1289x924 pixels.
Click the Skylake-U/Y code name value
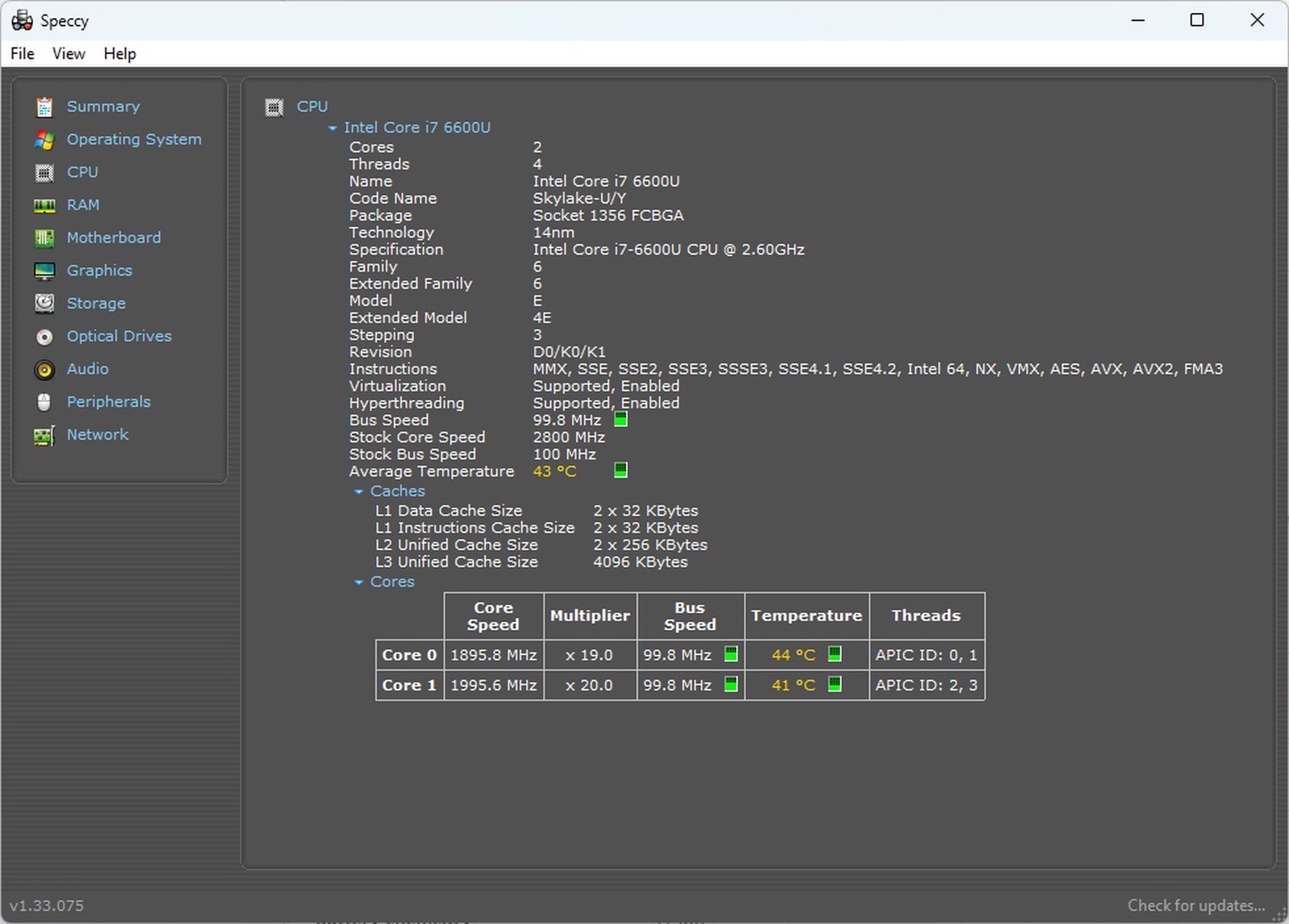pyautogui.click(x=579, y=198)
